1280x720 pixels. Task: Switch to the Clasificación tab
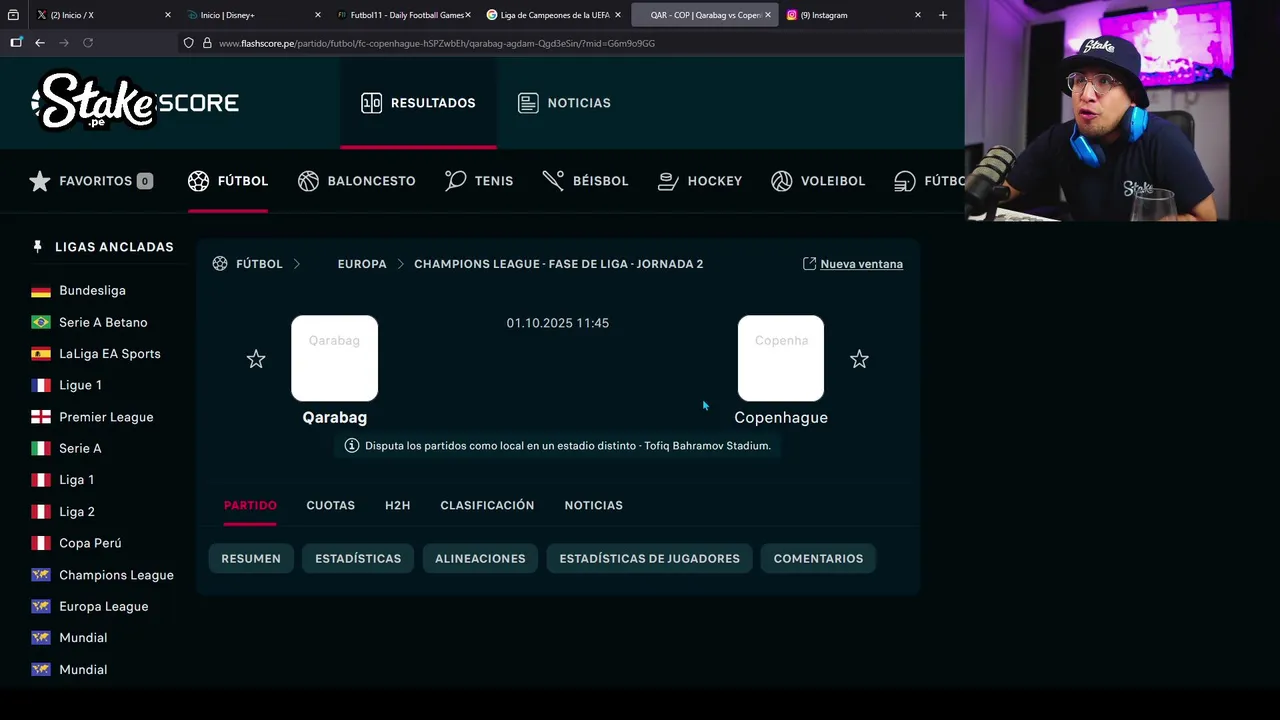[x=487, y=505]
